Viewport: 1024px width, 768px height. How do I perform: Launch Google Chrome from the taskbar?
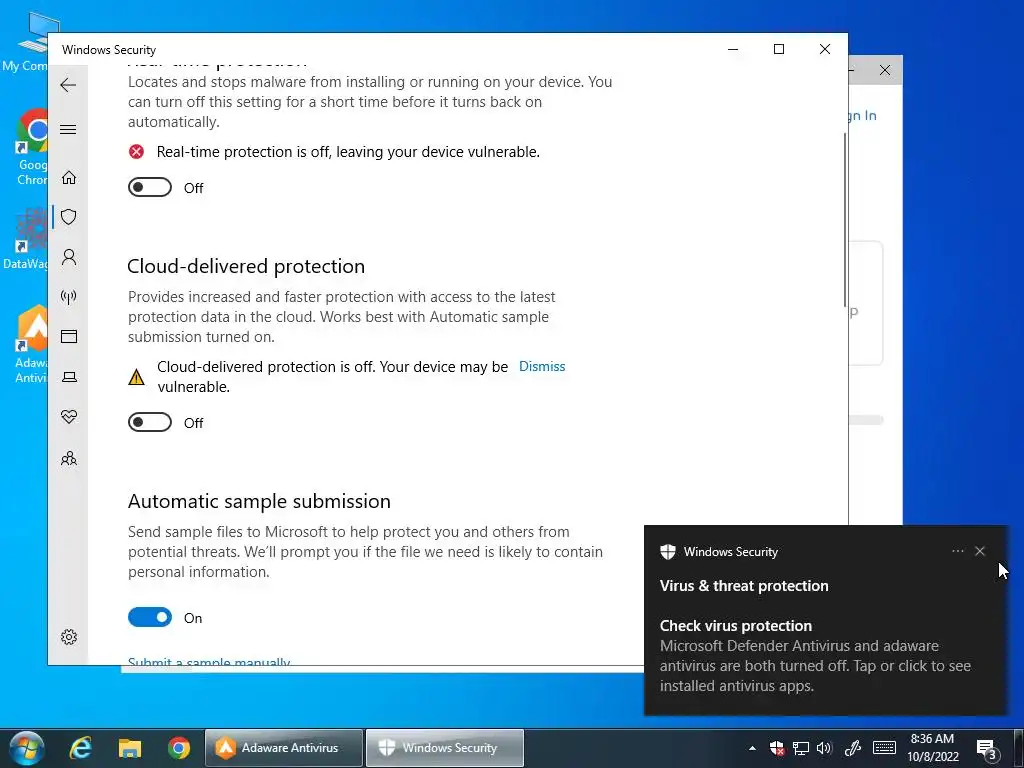point(178,748)
